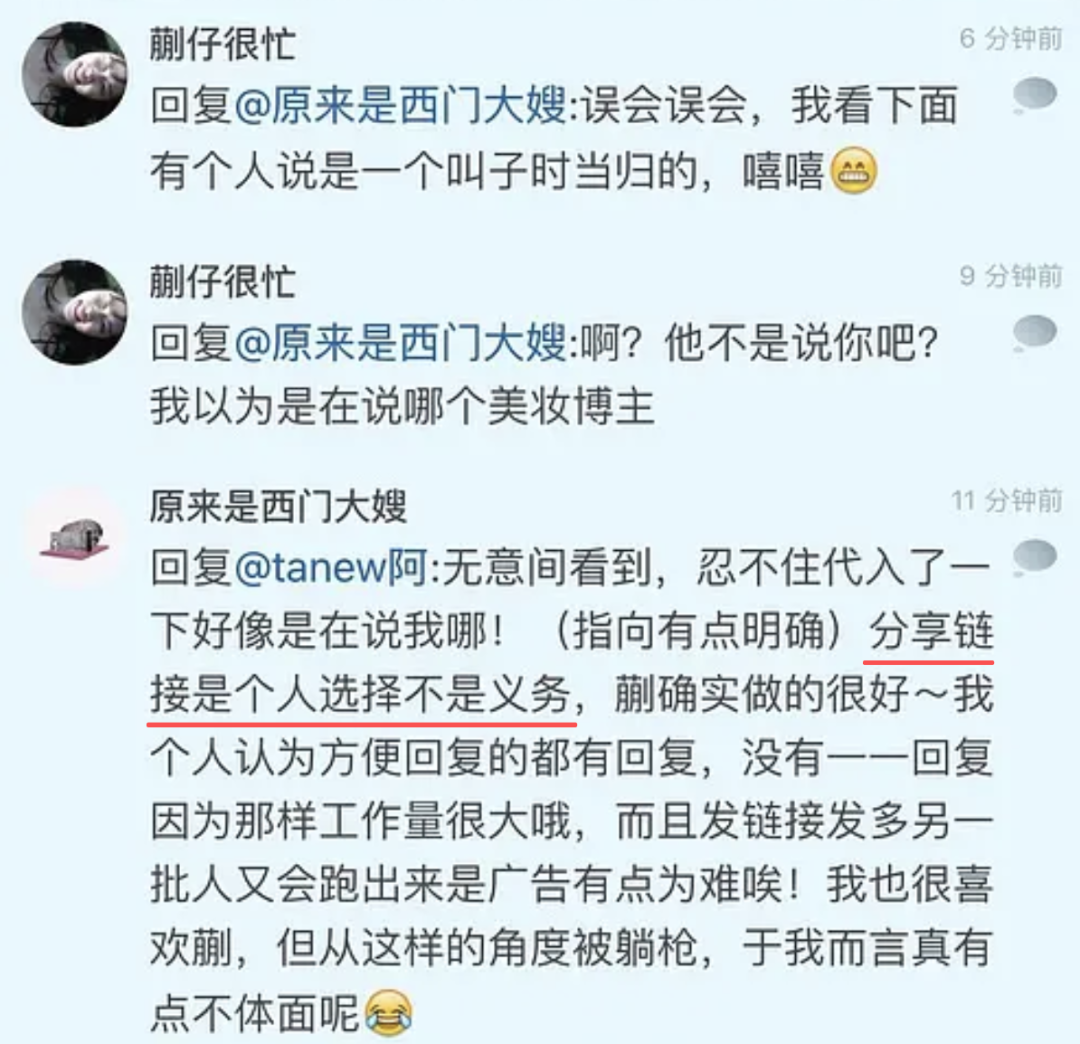Click the comment text 我以为是在说哪个美妆博主
The width and height of the screenshot is (1080, 1044).
click(402, 406)
